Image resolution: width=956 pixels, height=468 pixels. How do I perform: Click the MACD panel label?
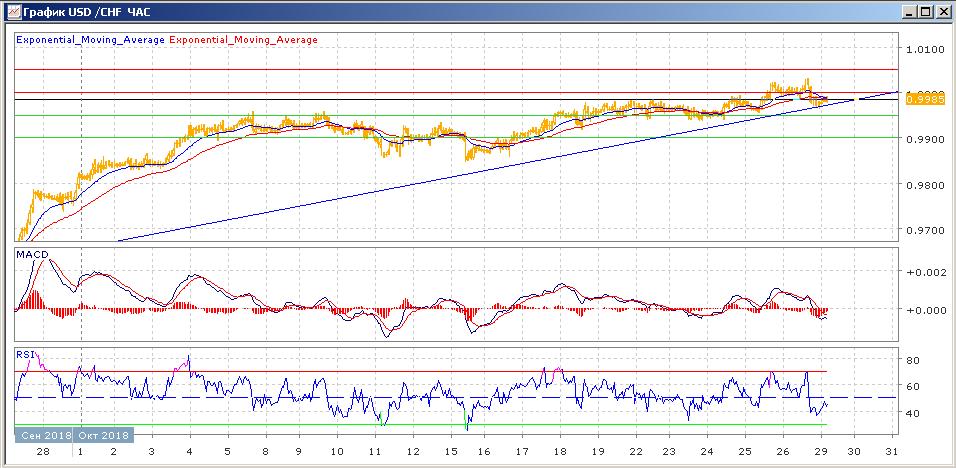[32, 254]
